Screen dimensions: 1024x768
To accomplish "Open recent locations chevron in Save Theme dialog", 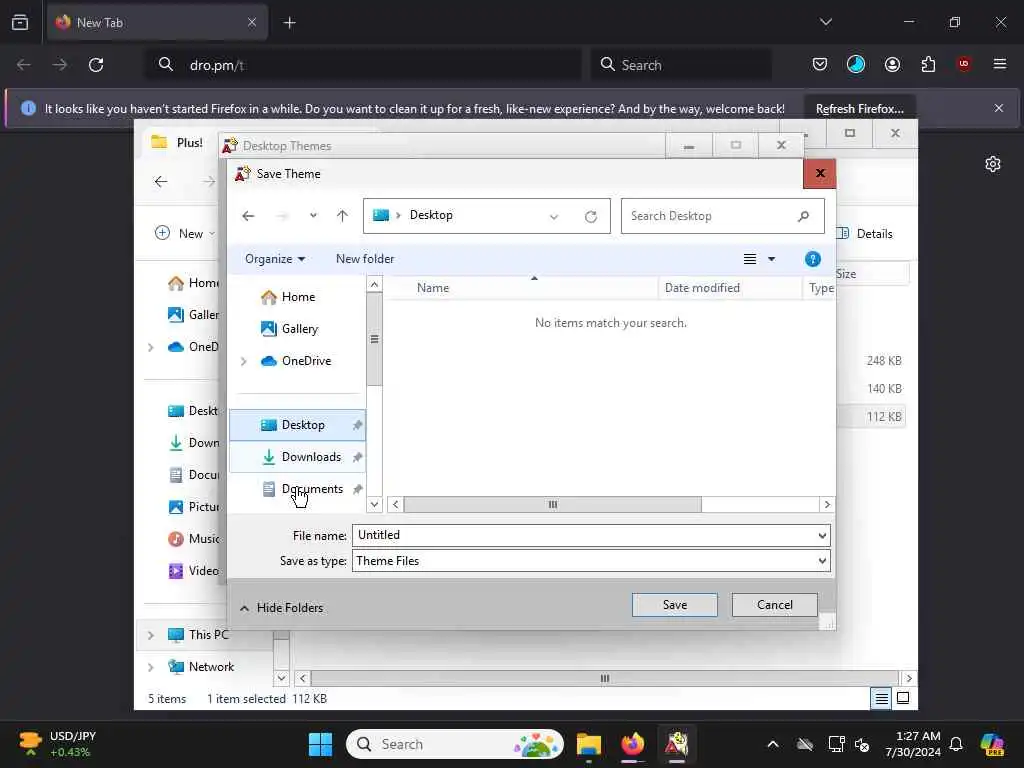I will point(313,216).
